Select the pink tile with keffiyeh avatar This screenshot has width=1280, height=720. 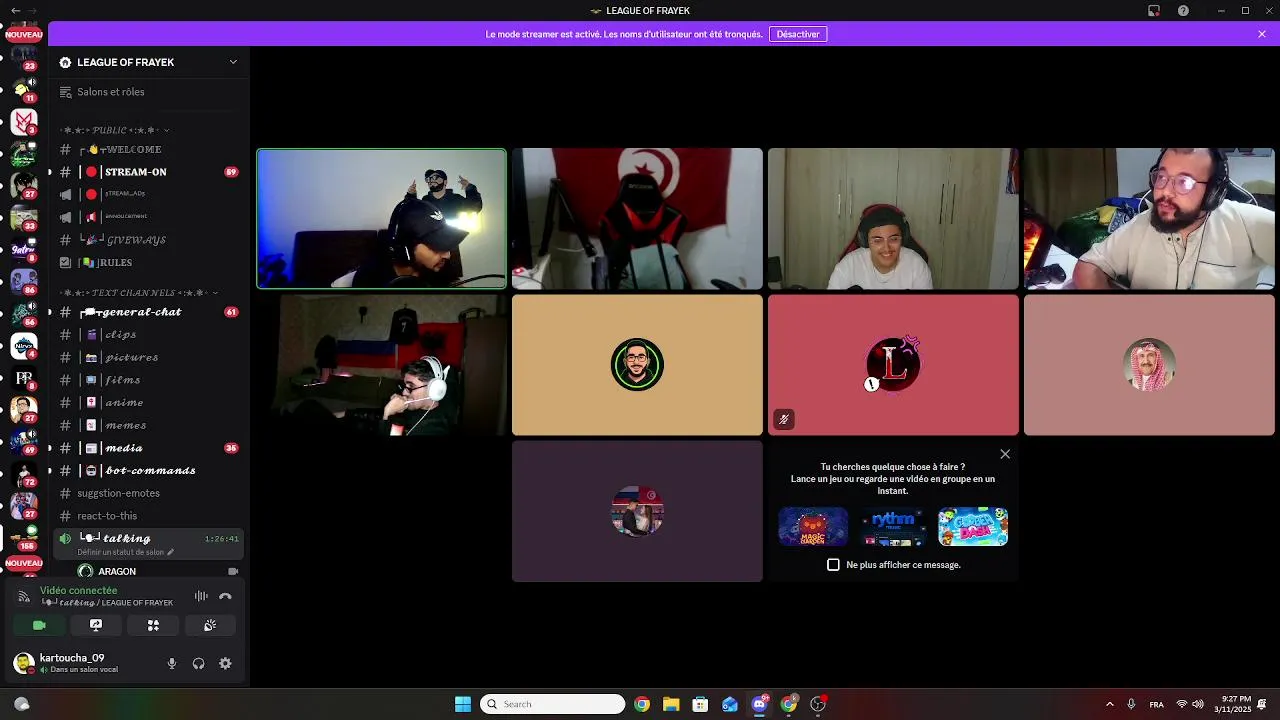click(1149, 365)
